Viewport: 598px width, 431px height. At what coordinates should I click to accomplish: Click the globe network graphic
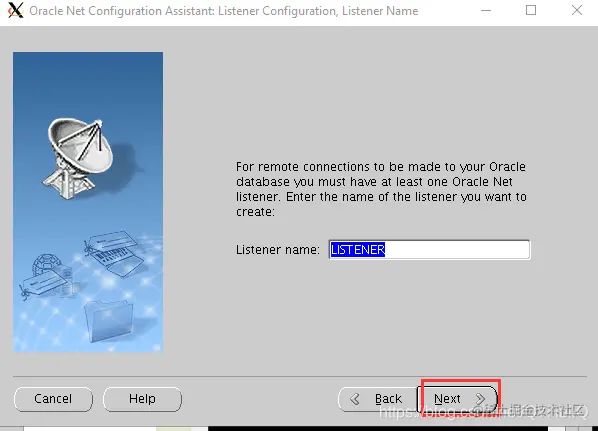47,265
